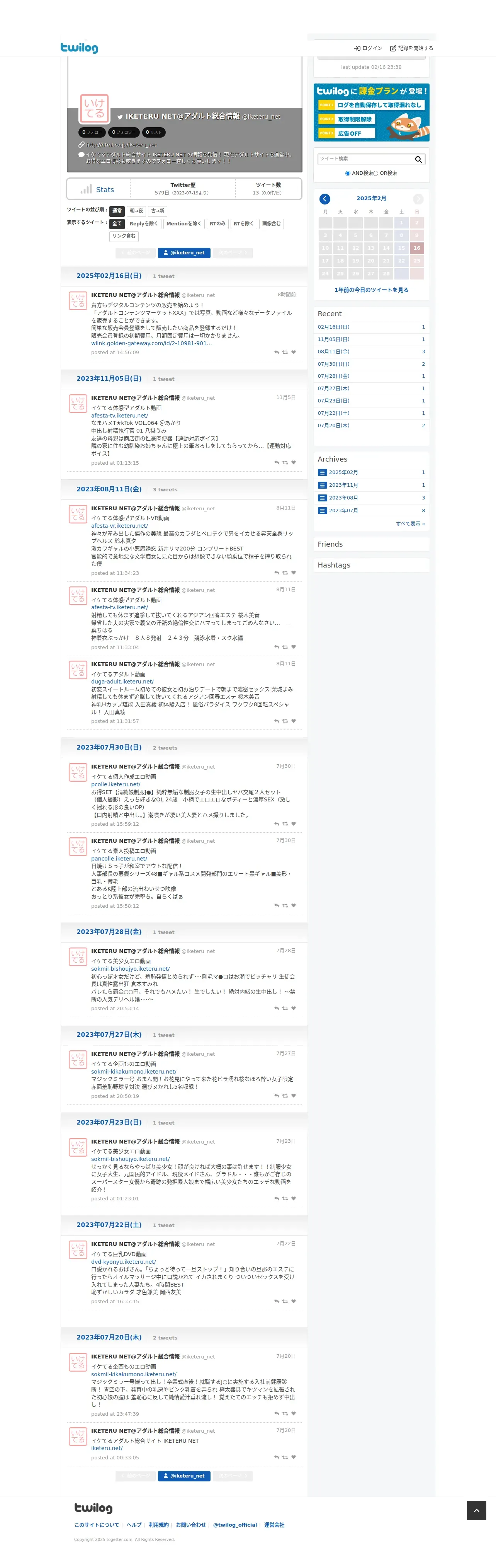
Task: Toggle 画像含む filter
Action: pos(272,224)
